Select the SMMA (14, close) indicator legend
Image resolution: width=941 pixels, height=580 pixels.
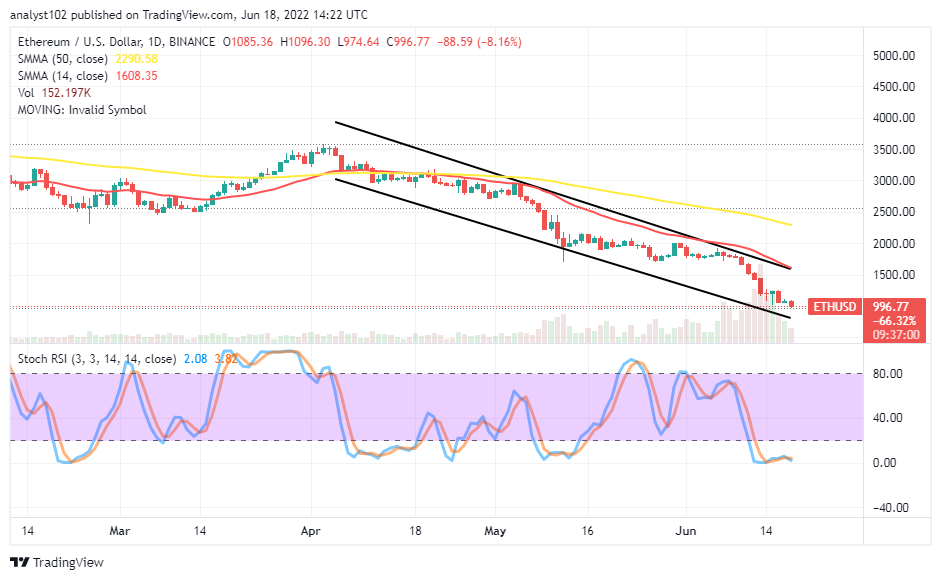coord(85,76)
